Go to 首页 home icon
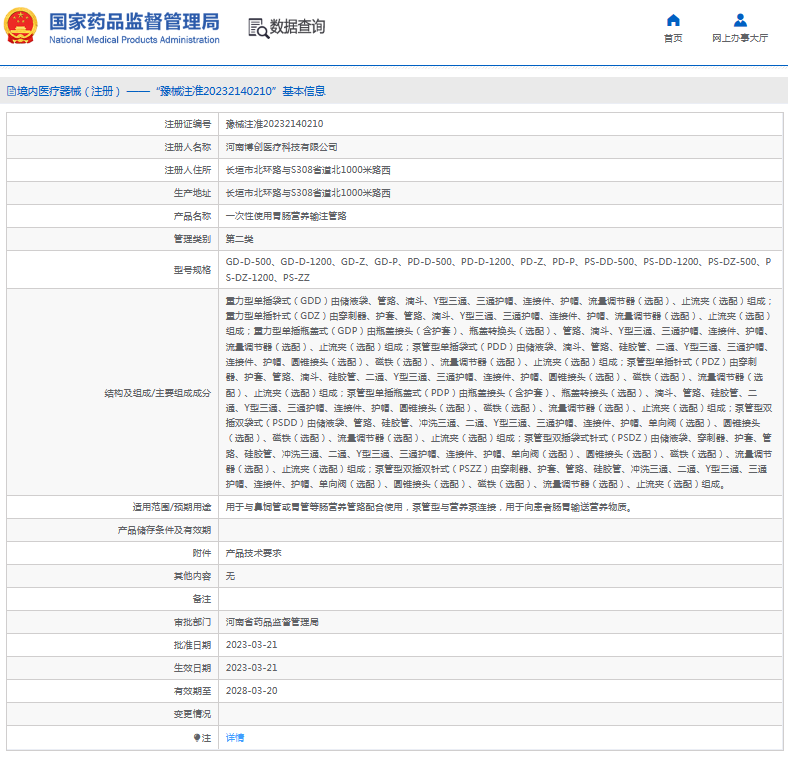 pos(673,20)
